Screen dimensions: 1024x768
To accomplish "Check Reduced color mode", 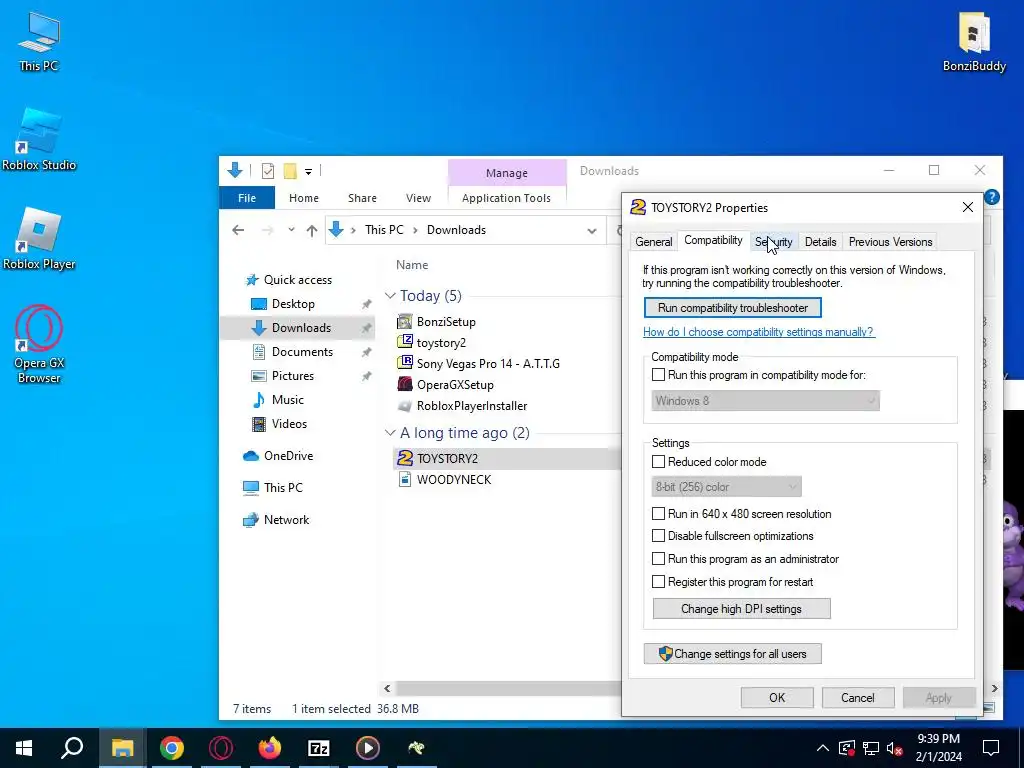I will click(x=658, y=462).
